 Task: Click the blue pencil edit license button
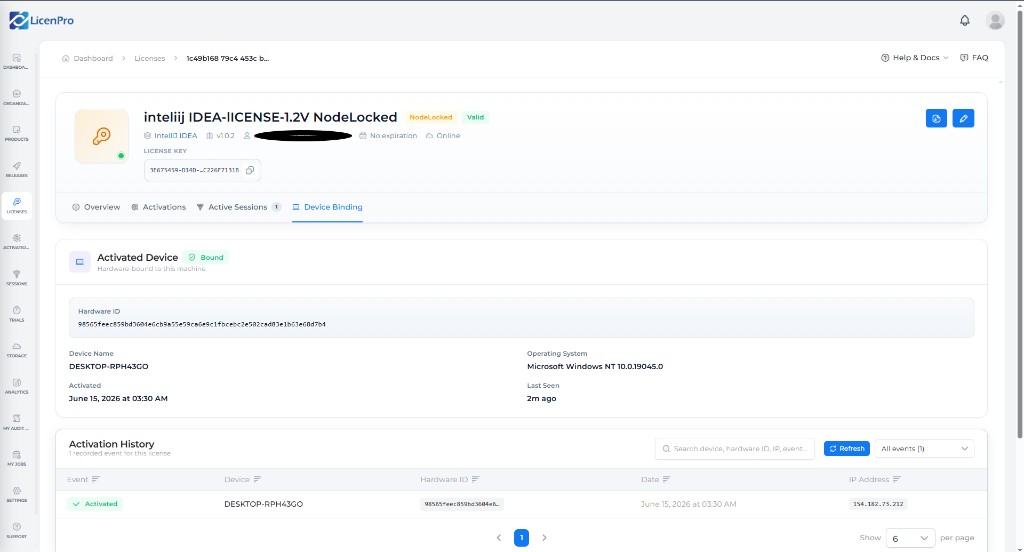[x=963, y=118]
